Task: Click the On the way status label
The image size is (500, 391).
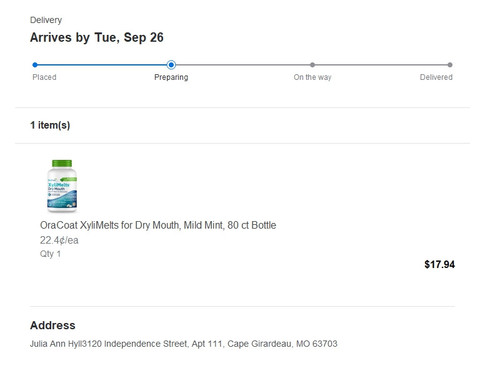Action: tap(312, 77)
